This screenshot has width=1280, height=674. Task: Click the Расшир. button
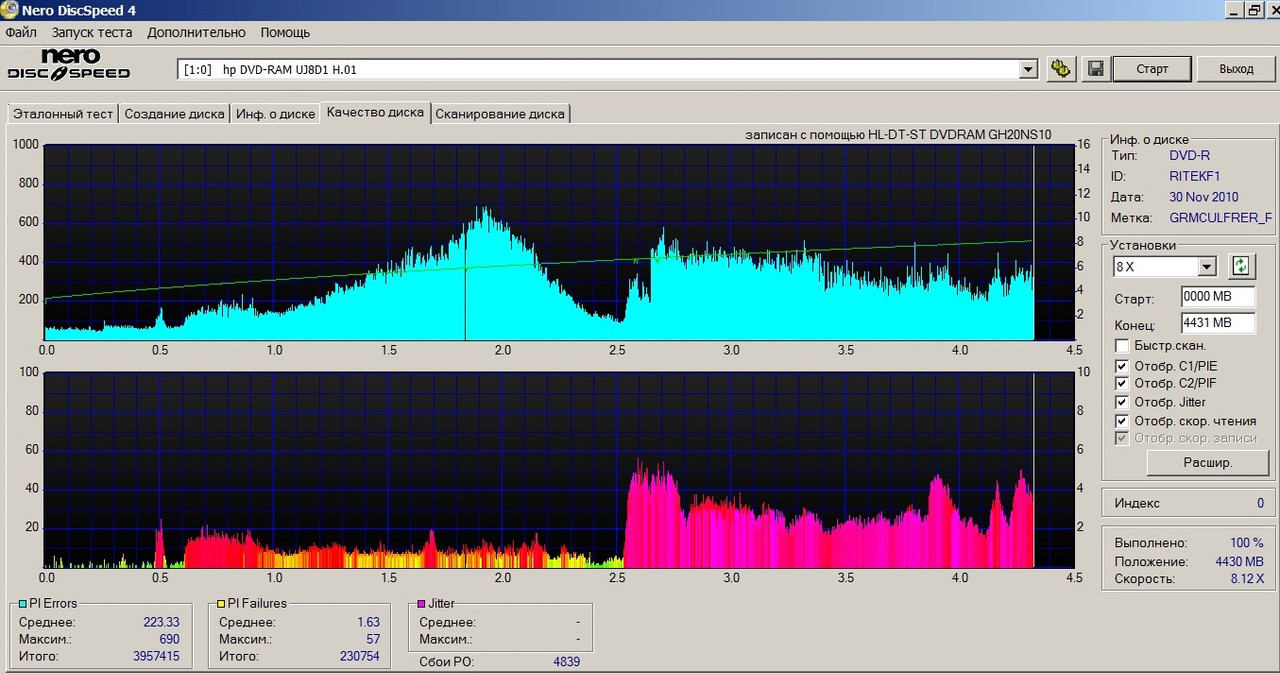click(x=1208, y=463)
